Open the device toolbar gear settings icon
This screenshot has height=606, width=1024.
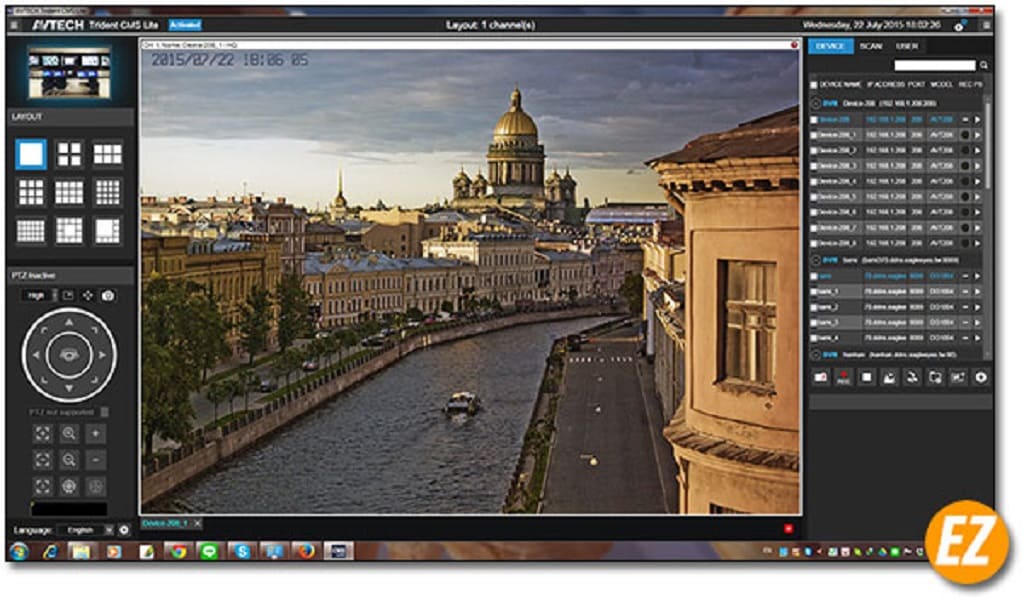point(981,377)
